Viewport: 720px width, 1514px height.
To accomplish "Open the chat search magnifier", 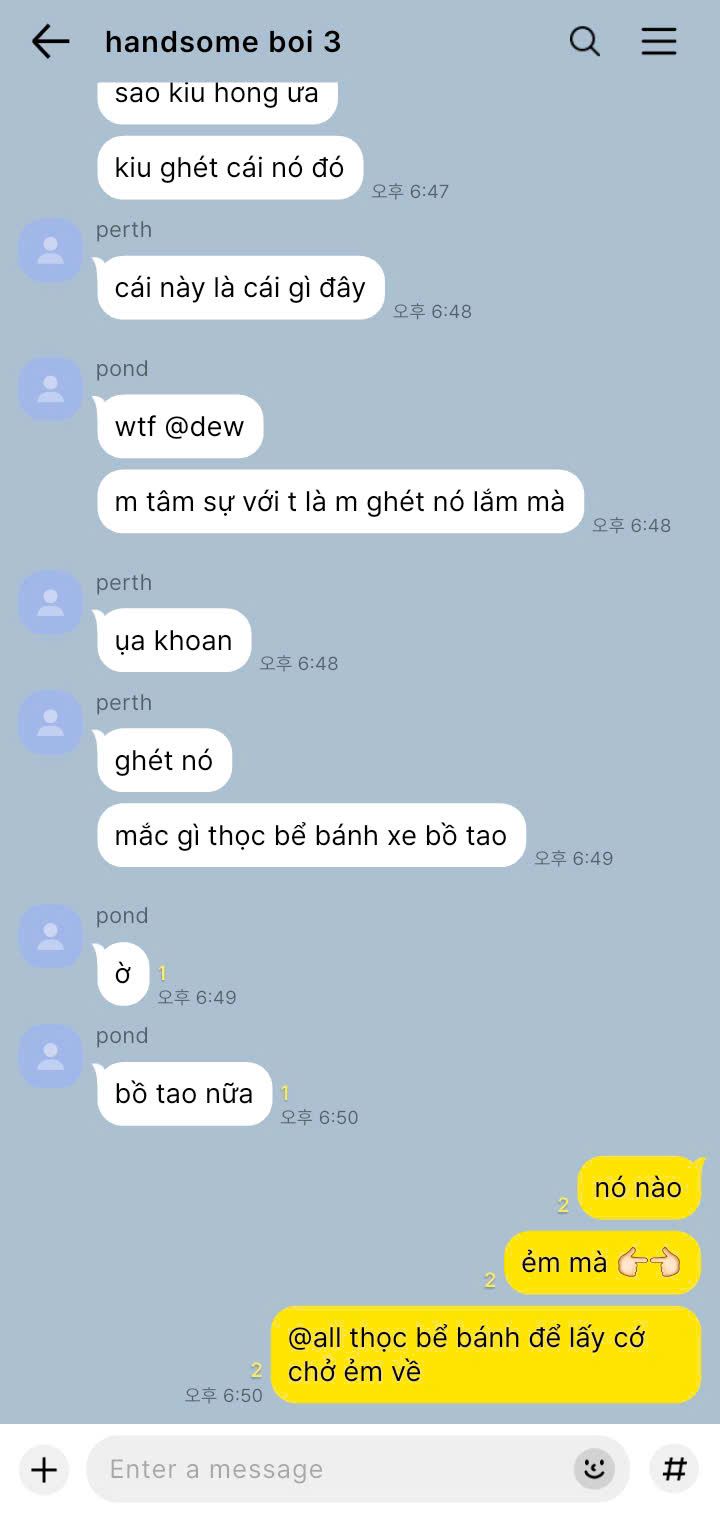I will (585, 41).
